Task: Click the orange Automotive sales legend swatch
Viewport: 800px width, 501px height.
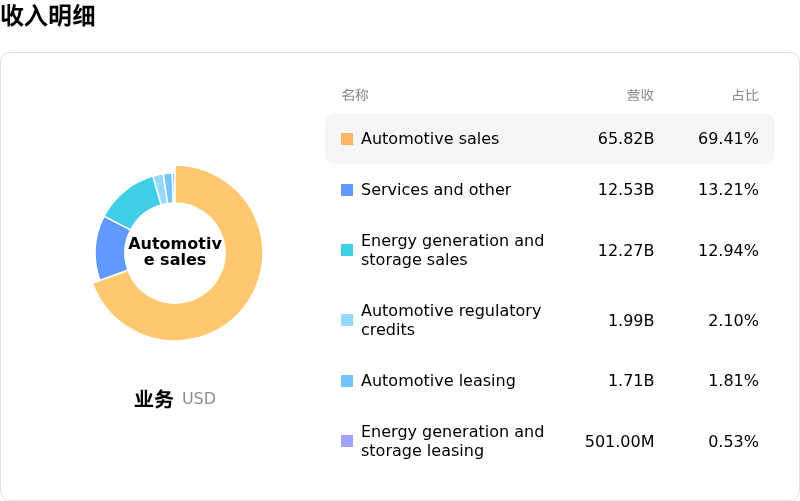Action: click(x=347, y=139)
